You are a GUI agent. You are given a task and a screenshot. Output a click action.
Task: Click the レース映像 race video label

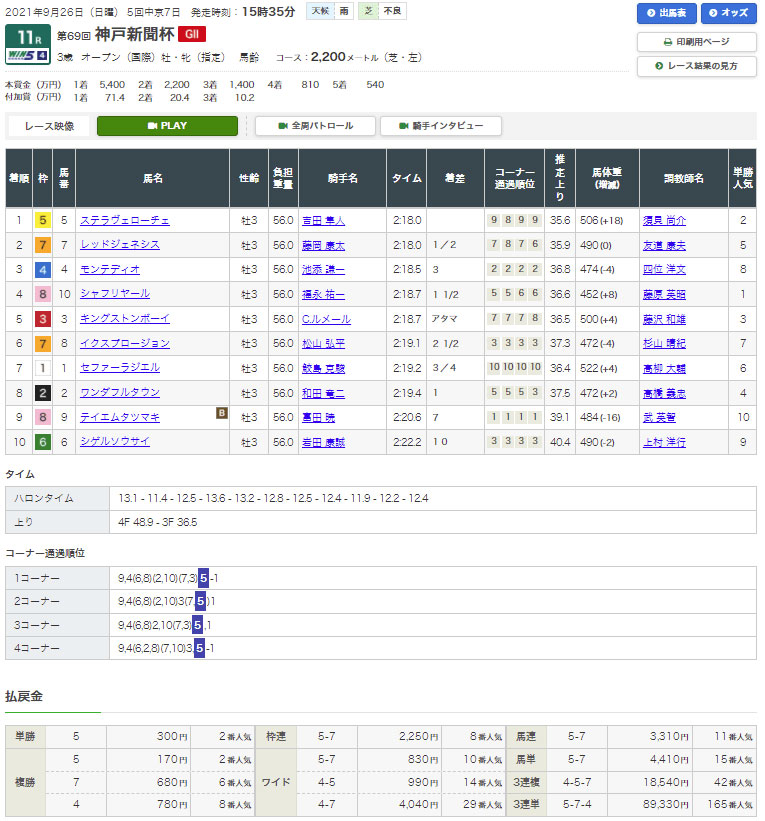click(49, 126)
